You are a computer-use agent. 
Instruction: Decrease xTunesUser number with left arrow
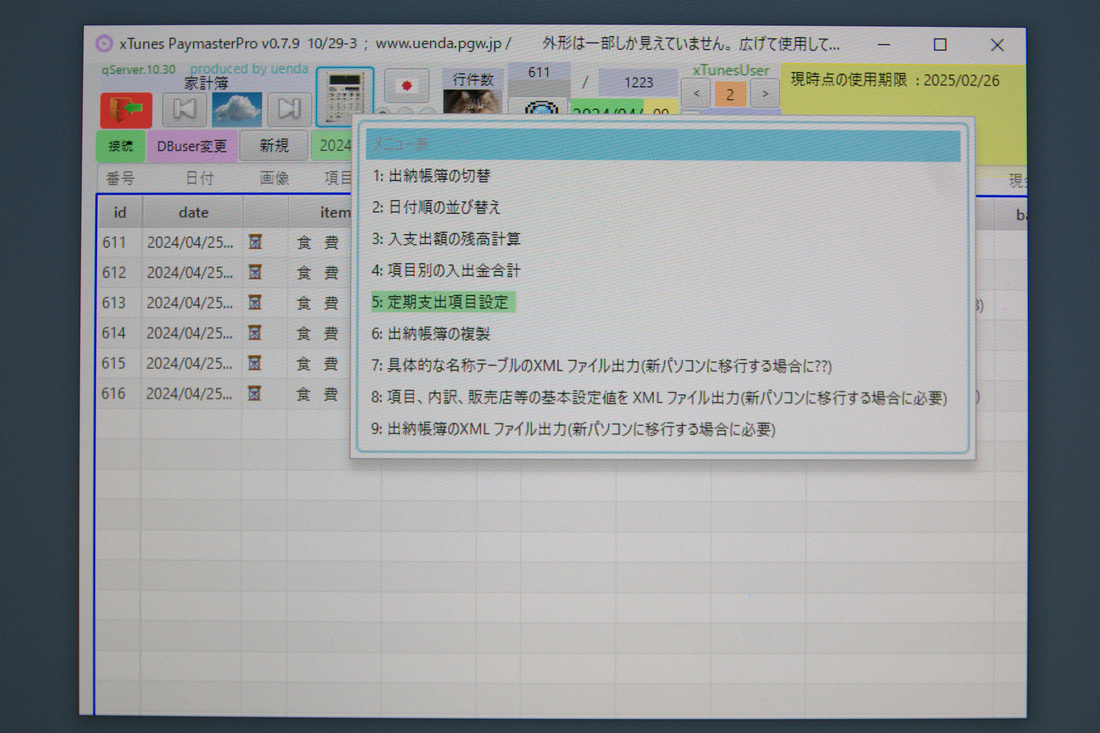point(695,94)
